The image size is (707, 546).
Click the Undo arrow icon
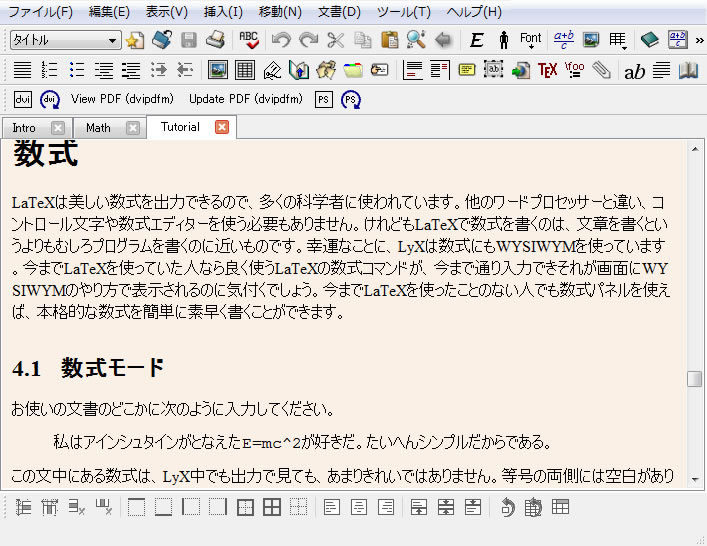tap(281, 40)
